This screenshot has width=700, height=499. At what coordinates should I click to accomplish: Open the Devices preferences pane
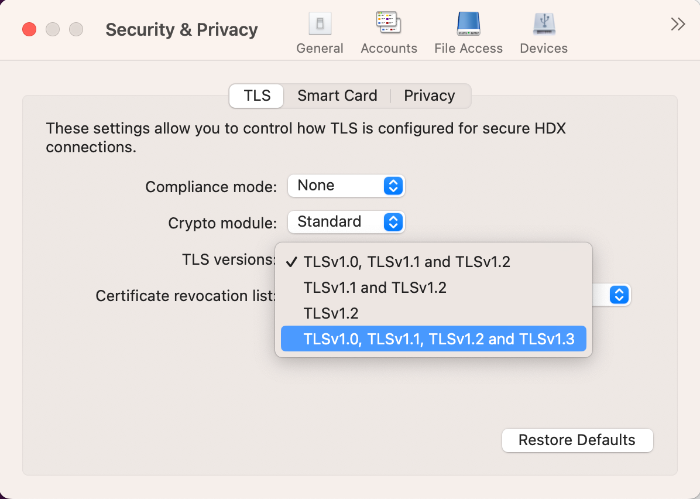click(x=543, y=33)
